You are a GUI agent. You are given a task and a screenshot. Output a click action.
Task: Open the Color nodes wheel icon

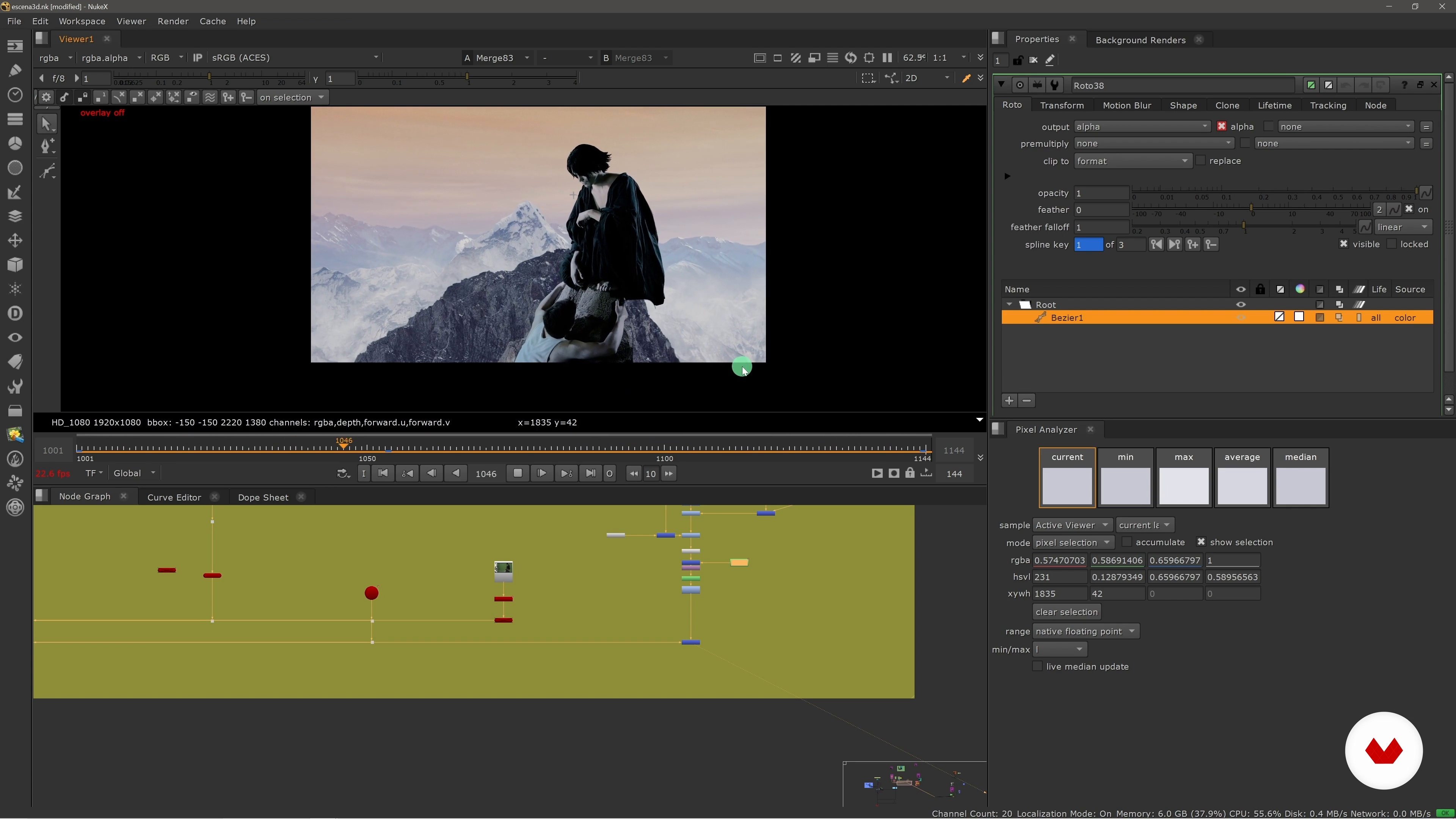[x=15, y=143]
